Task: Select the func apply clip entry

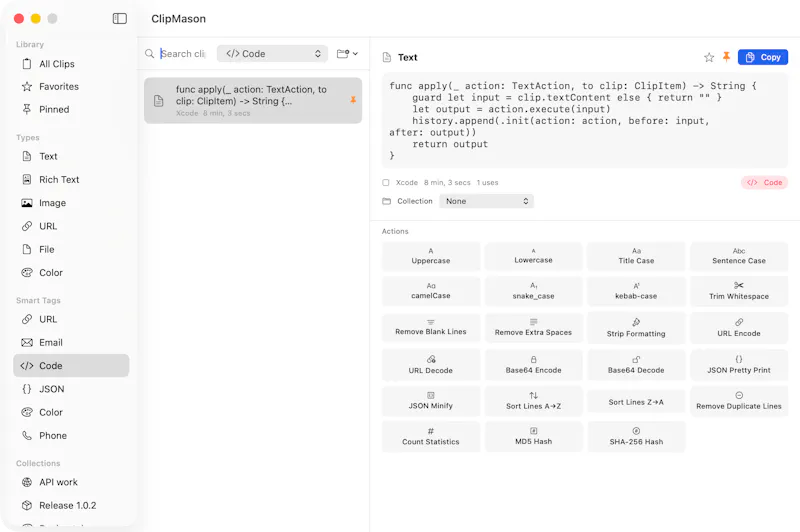Action: pyautogui.click(x=253, y=100)
